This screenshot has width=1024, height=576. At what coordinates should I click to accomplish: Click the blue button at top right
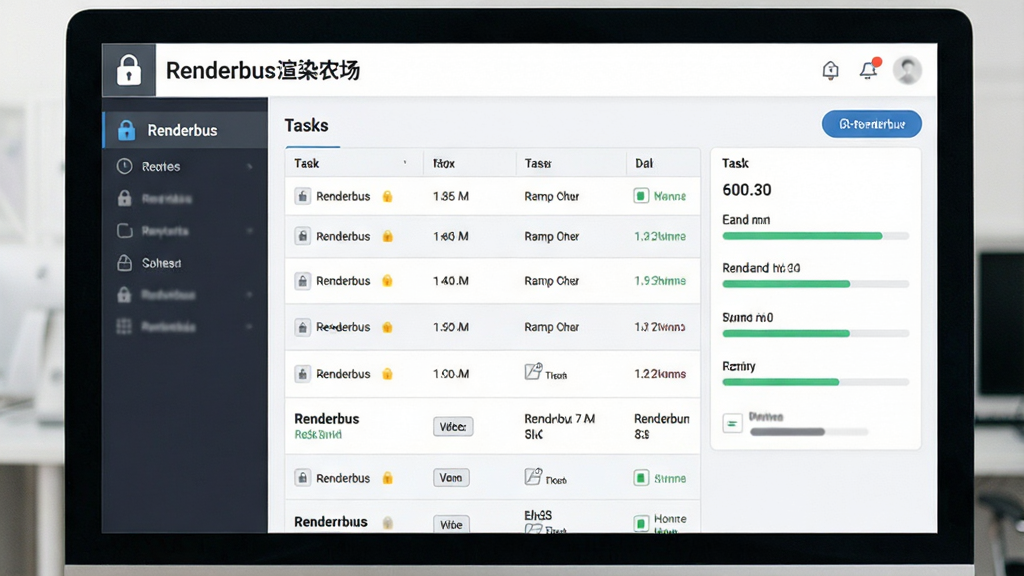tap(871, 124)
